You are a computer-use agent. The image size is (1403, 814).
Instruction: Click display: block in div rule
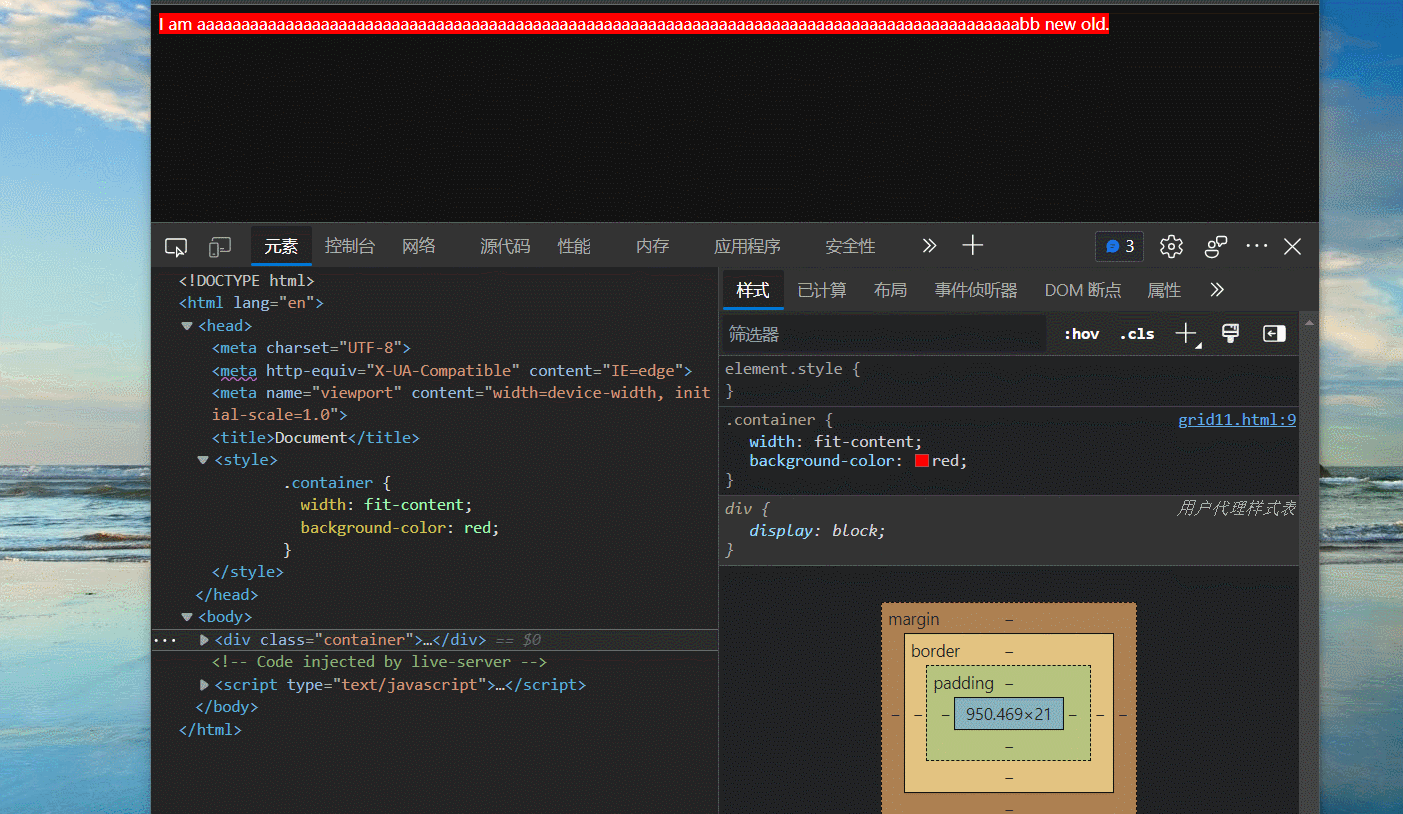click(817, 531)
